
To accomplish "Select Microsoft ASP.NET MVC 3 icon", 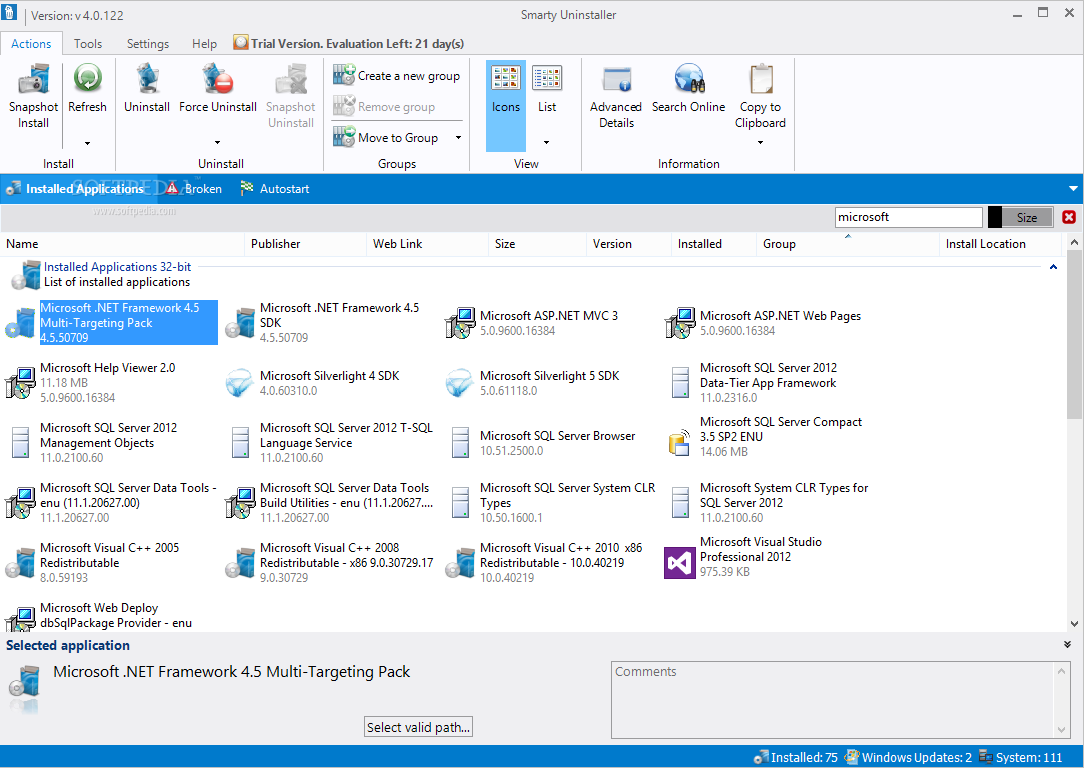I will click(460, 323).
